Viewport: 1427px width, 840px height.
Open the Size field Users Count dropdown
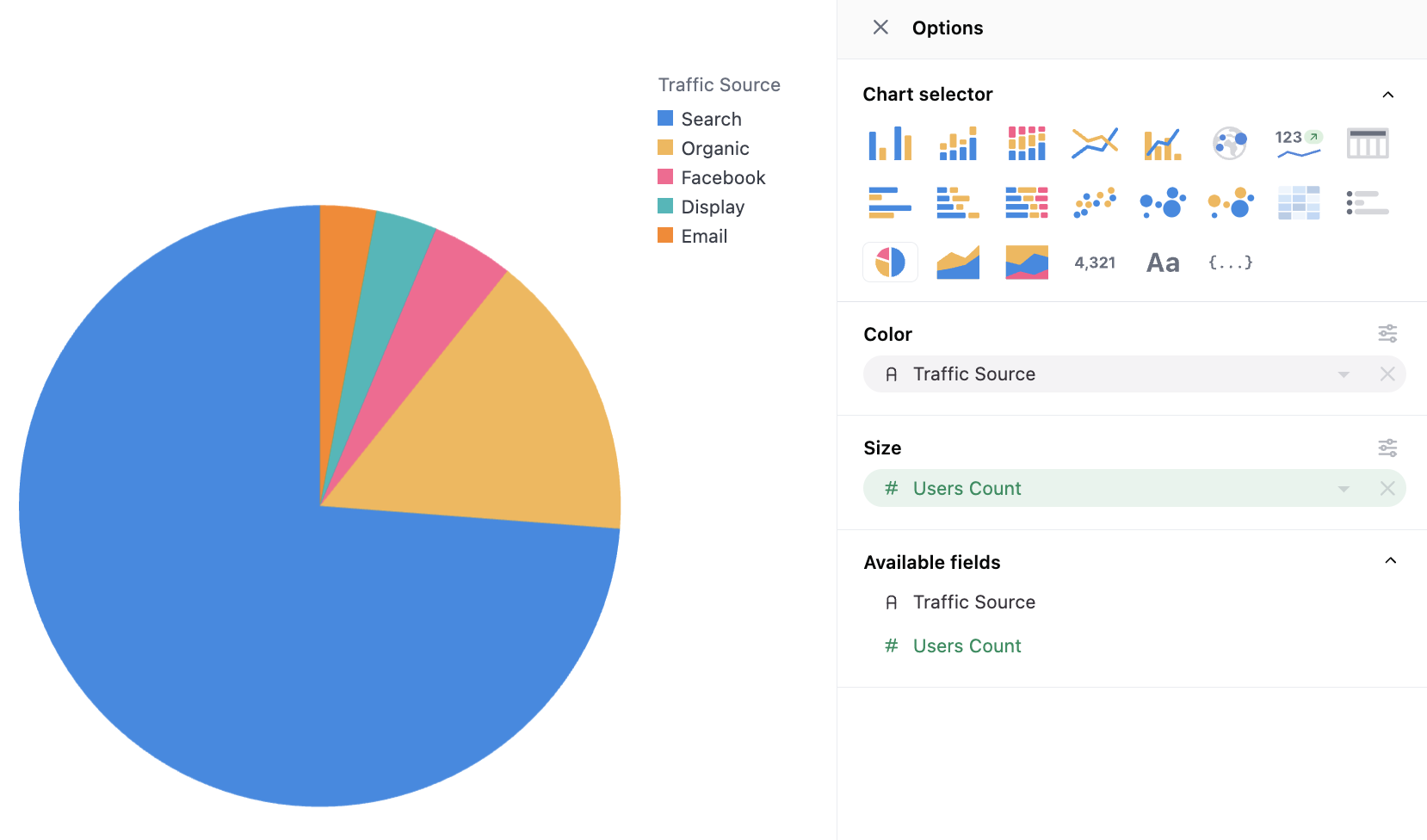click(1343, 489)
